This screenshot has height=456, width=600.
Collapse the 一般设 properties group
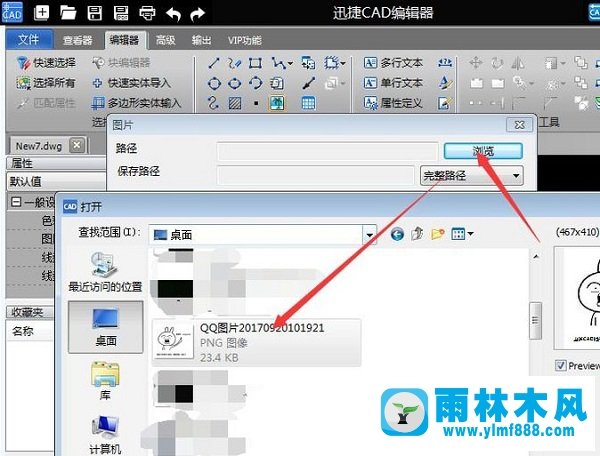(x=16, y=202)
